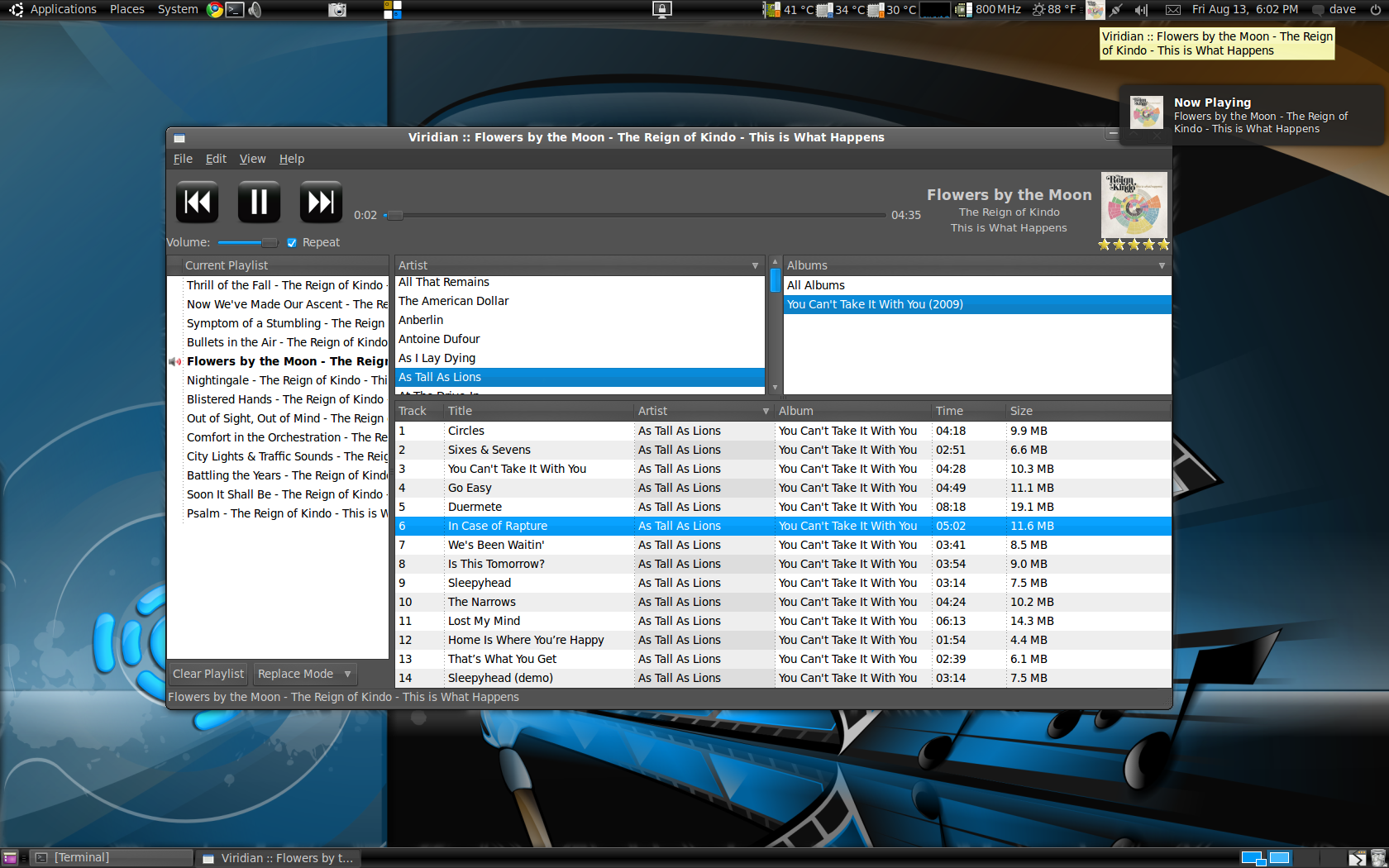1389x868 pixels.
Task: Select track Duermete
Action: 783,507
